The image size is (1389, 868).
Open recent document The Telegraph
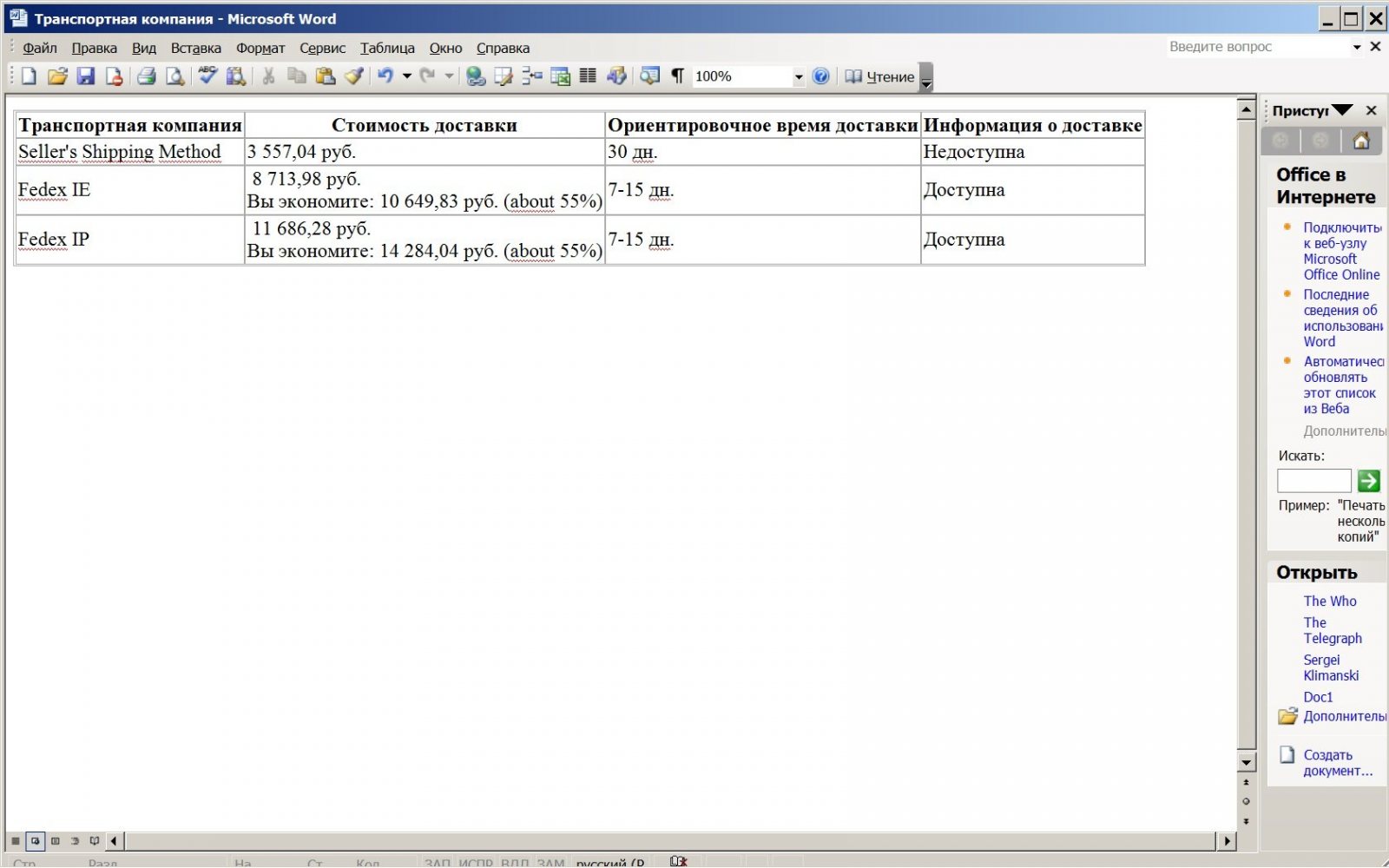1333,630
